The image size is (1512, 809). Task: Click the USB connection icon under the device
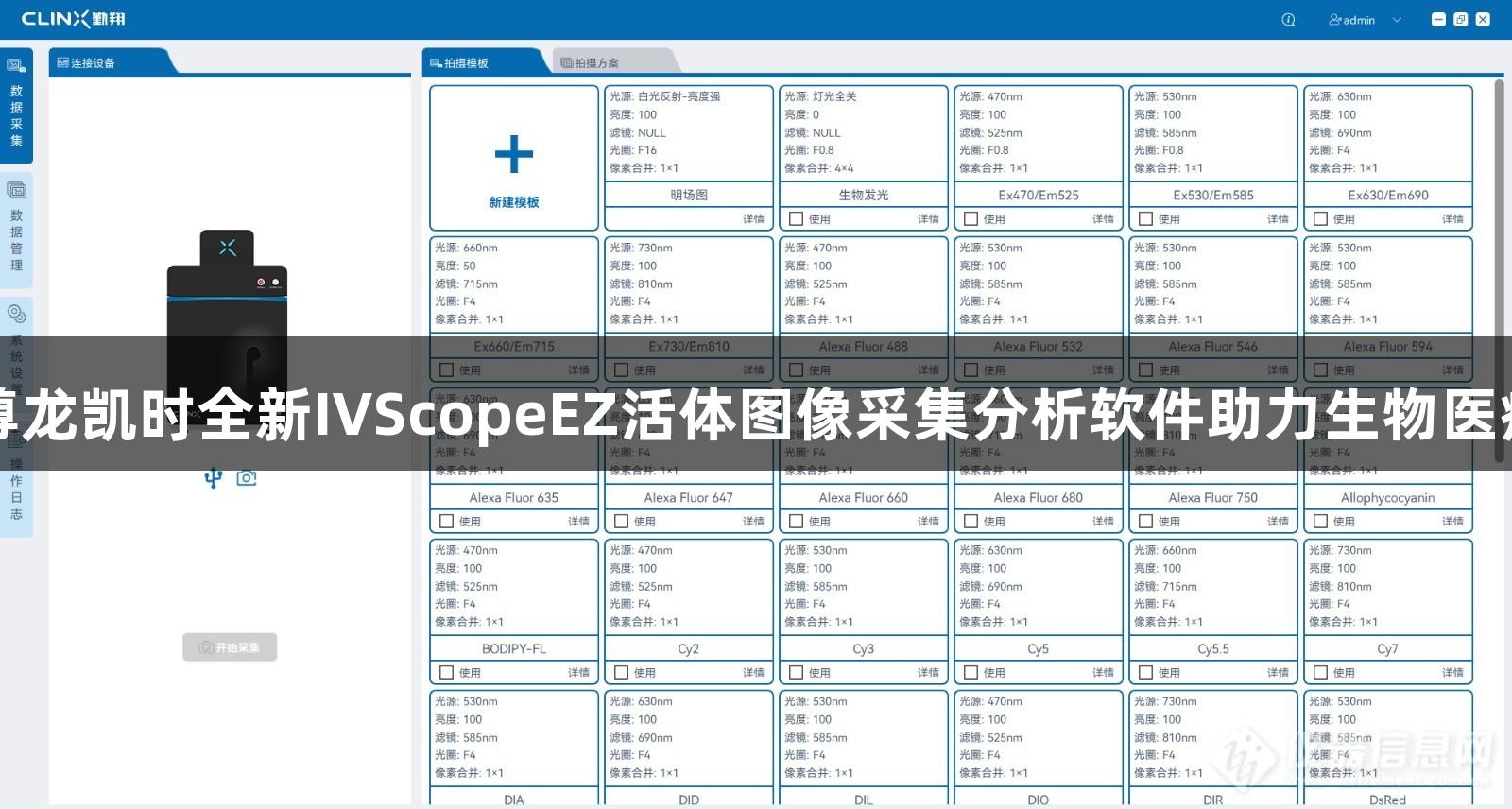click(214, 478)
